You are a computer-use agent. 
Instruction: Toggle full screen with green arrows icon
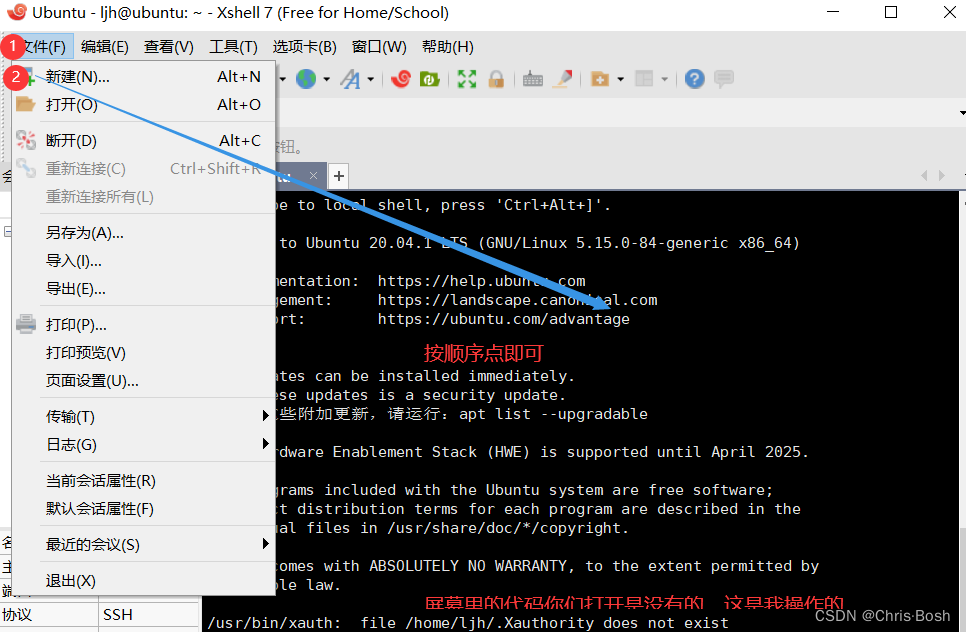466,79
